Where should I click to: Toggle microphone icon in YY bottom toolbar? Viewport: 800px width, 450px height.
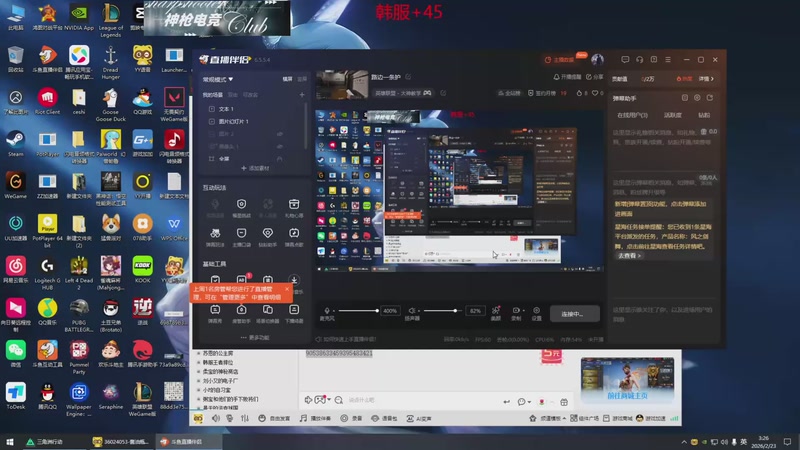coord(230,418)
